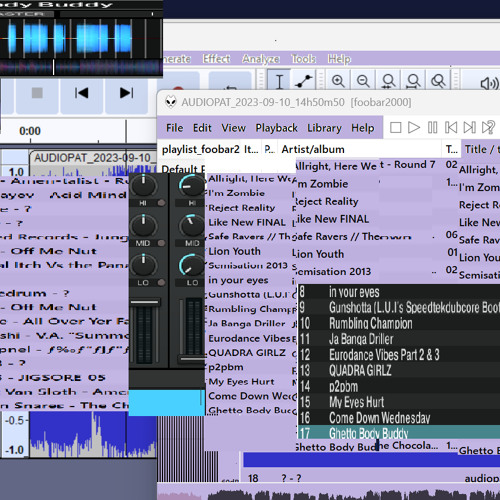This screenshot has height=500, width=500.
Task: Click foobar2000's Play triangle button
Action: click(414, 128)
